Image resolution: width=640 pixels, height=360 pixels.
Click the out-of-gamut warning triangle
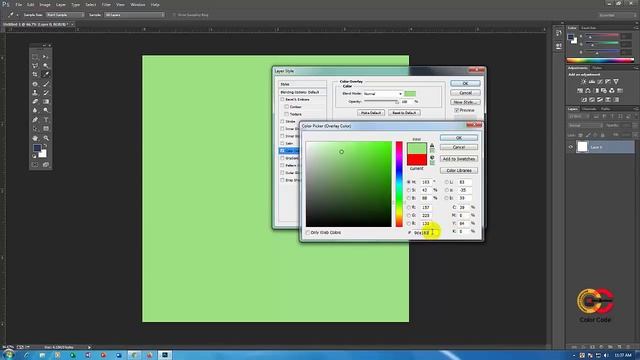click(x=432, y=145)
